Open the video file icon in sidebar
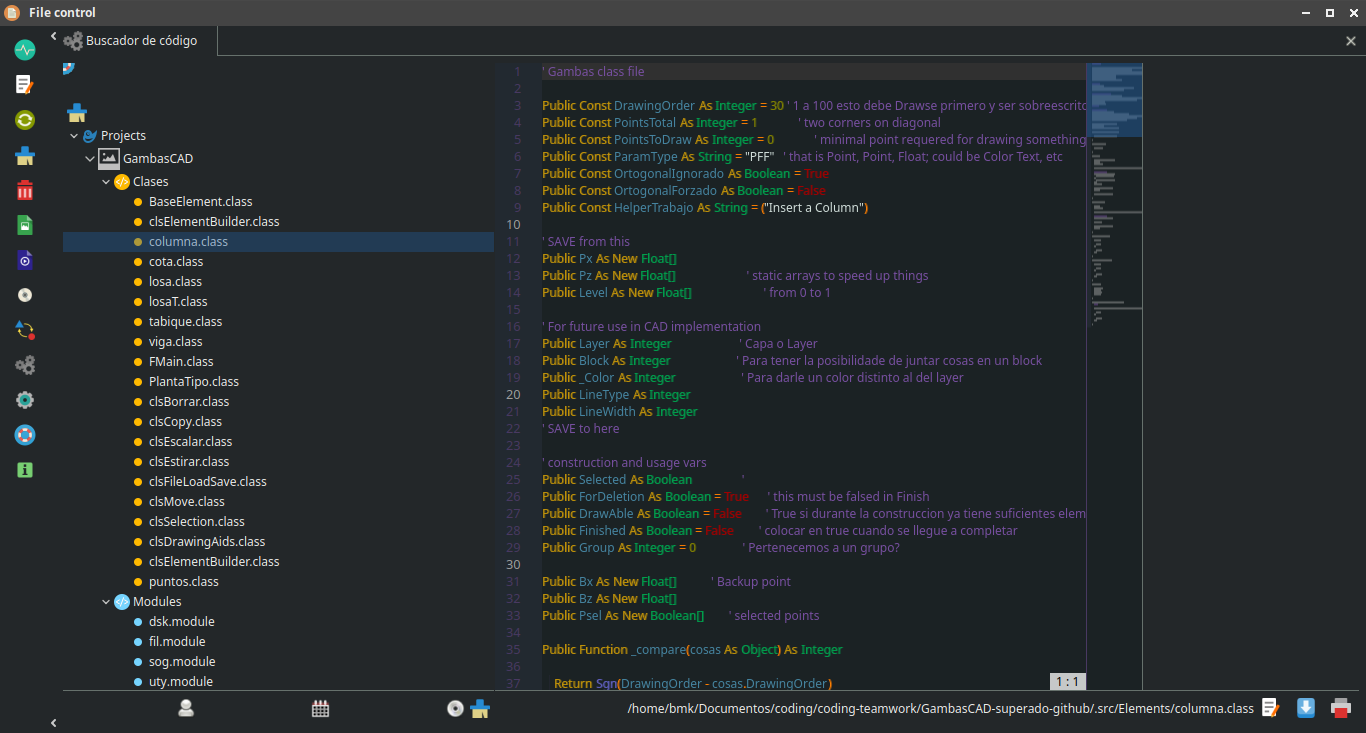 click(x=25, y=260)
